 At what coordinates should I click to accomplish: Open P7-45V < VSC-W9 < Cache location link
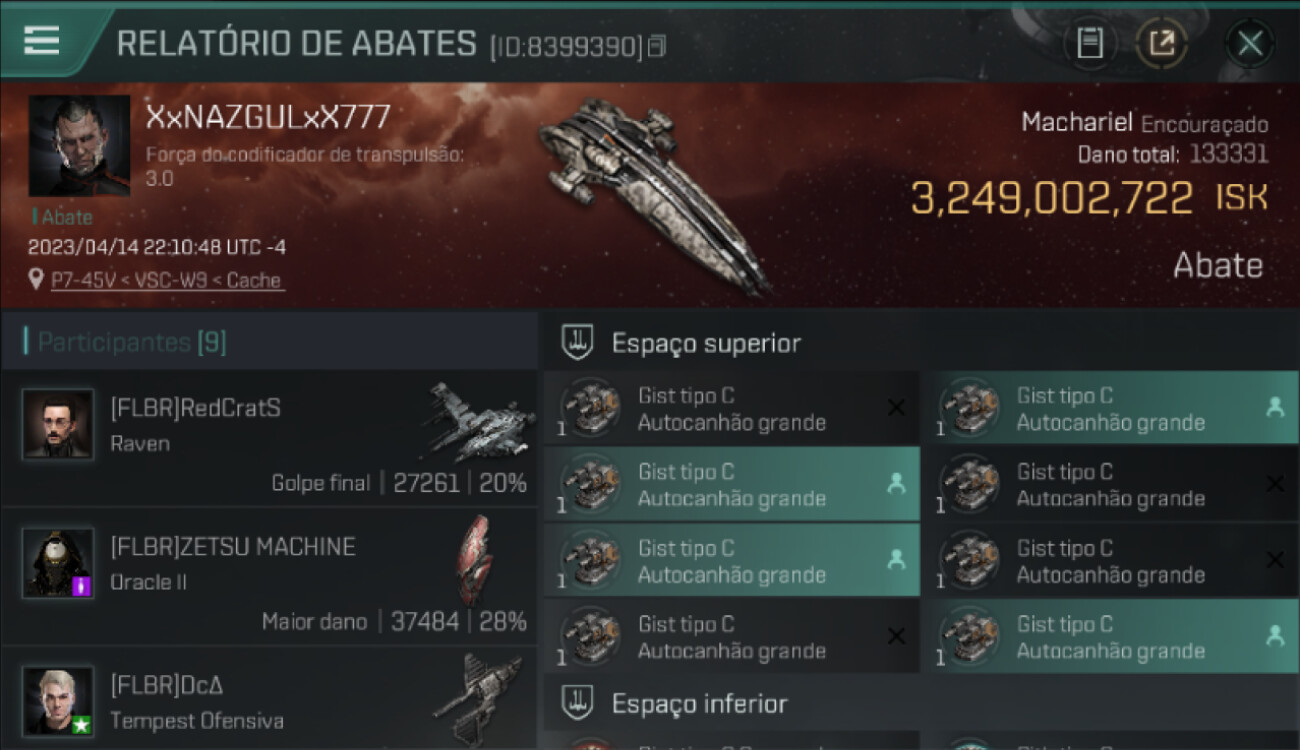click(166, 280)
